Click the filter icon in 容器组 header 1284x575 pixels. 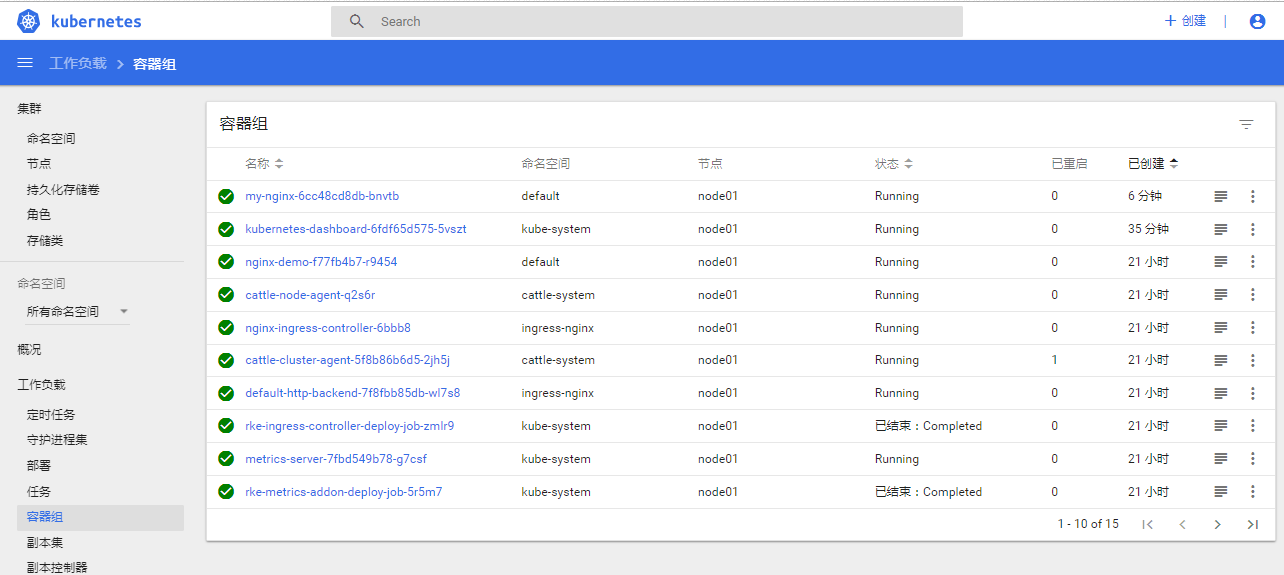click(1246, 124)
